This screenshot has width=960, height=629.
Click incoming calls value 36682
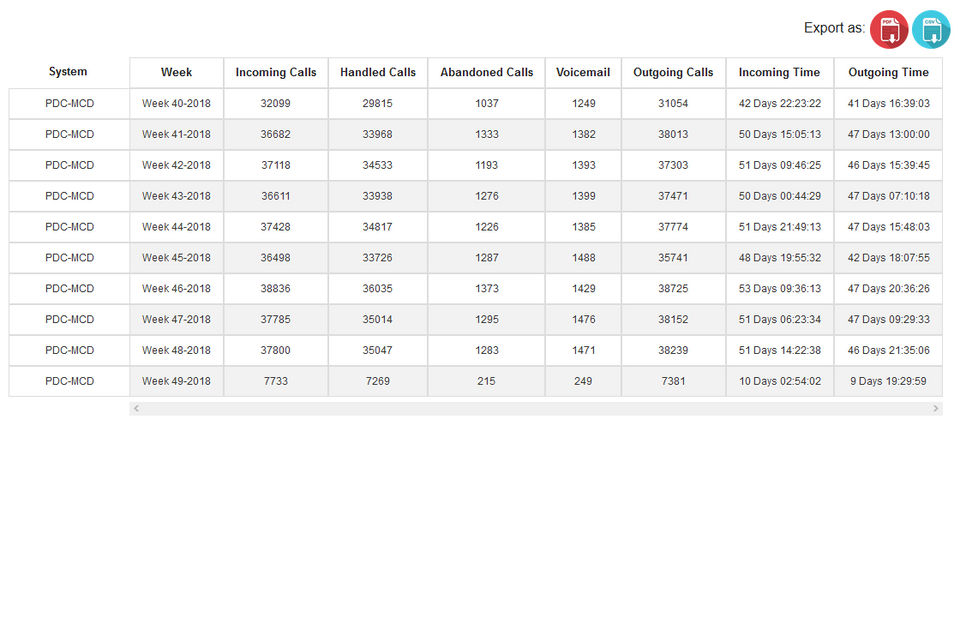pyautogui.click(x=276, y=135)
